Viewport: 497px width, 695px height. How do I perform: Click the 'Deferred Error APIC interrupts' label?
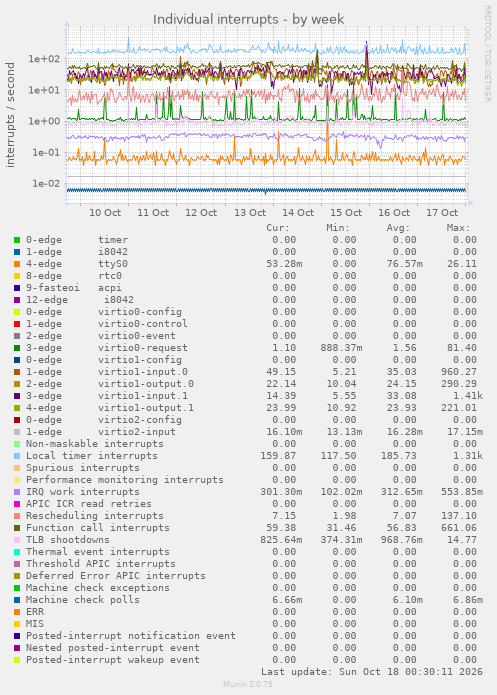[116, 576]
